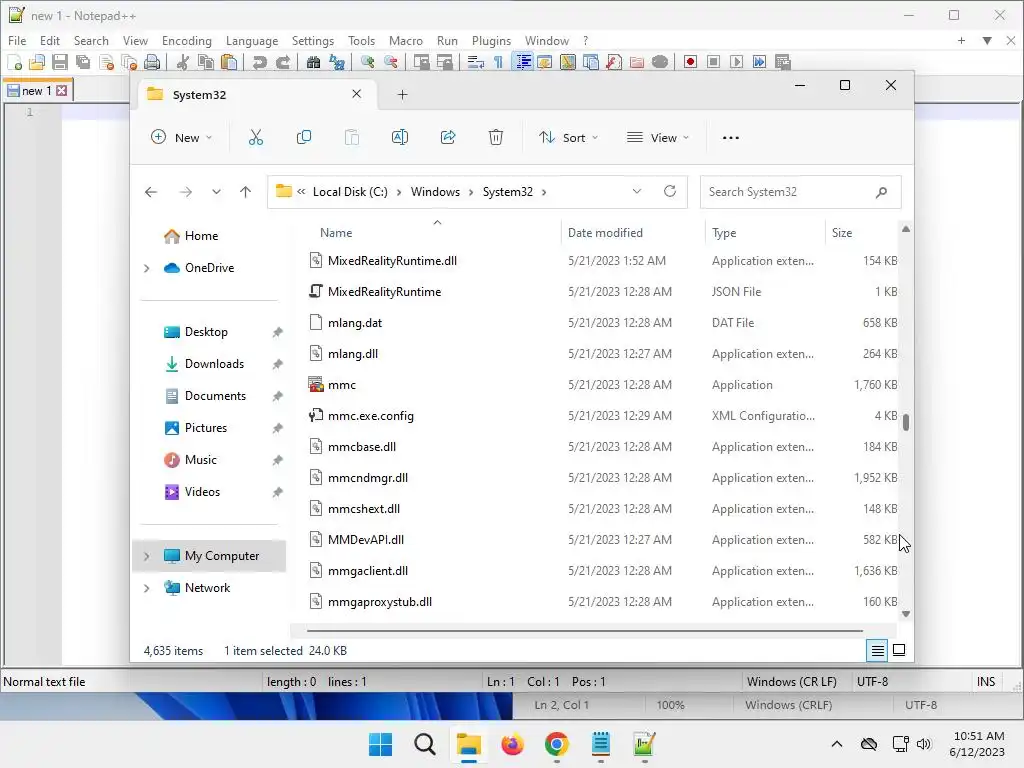Viewport: 1024px width, 768px height.
Task: Expand My Computer tree node
Action: click(x=147, y=556)
